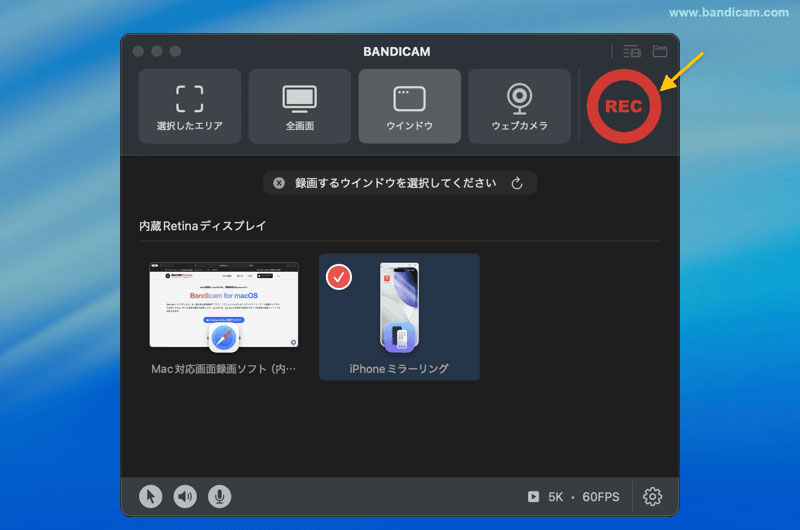This screenshot has height=530, width=800.
Task: Toggle mouse cursor recording icon
Action: [x=151, y=495]
